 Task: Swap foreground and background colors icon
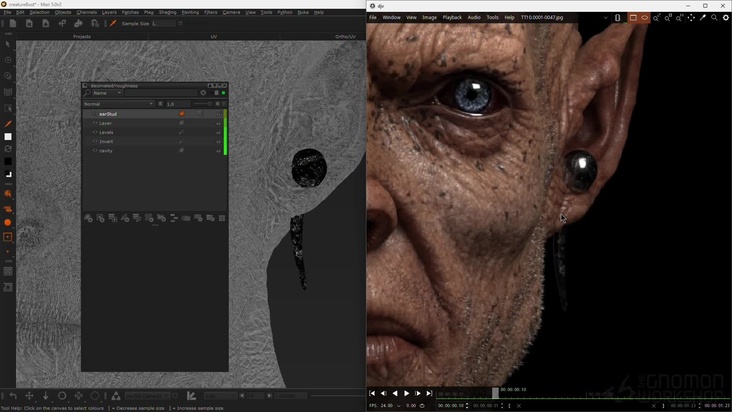coord(8,149)
